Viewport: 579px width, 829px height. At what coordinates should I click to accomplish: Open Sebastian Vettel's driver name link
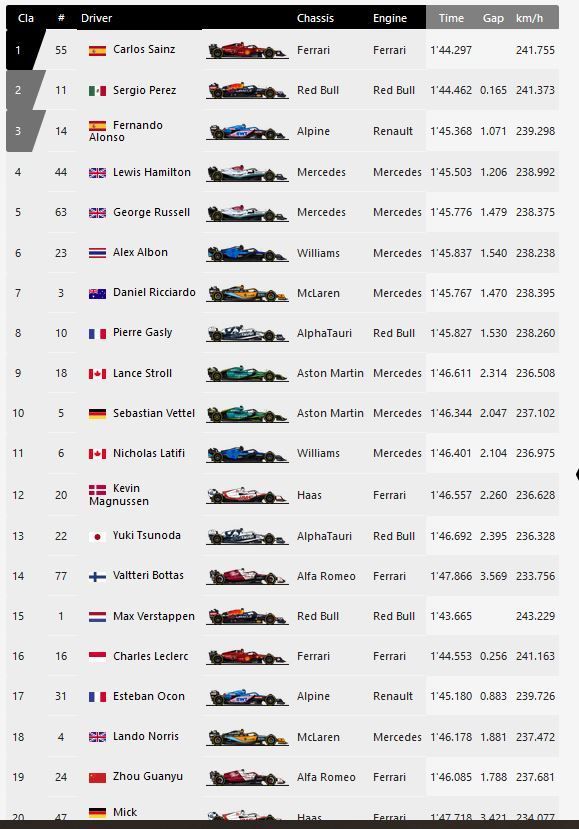click(154, 413)
